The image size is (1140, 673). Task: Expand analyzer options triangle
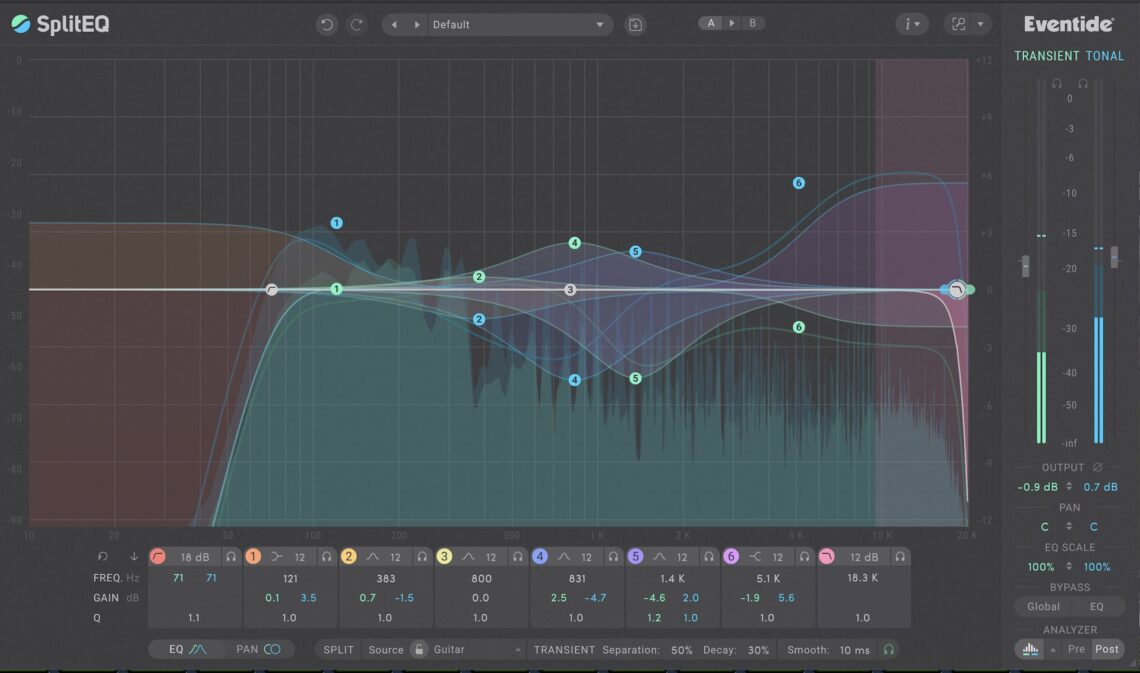pyautogui.click(x=1053, y=649)
